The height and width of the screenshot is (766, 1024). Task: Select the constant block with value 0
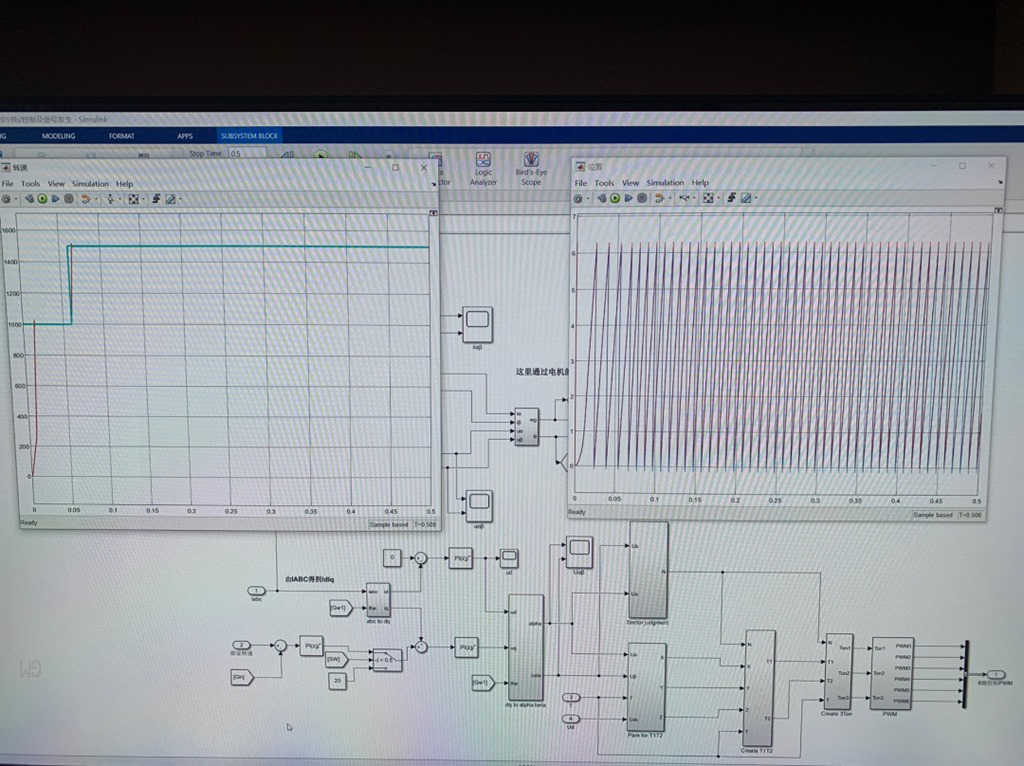(x=392, y=557)
